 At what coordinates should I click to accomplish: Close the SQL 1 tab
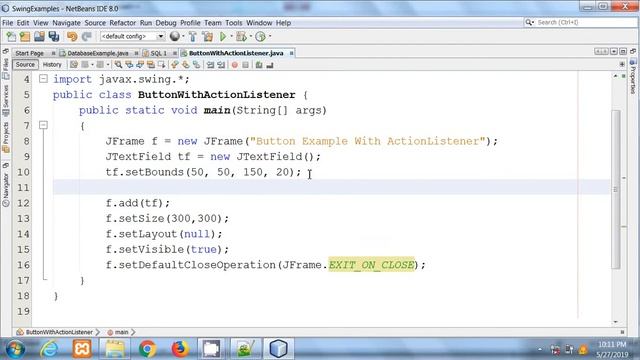(x=175, y=53)
